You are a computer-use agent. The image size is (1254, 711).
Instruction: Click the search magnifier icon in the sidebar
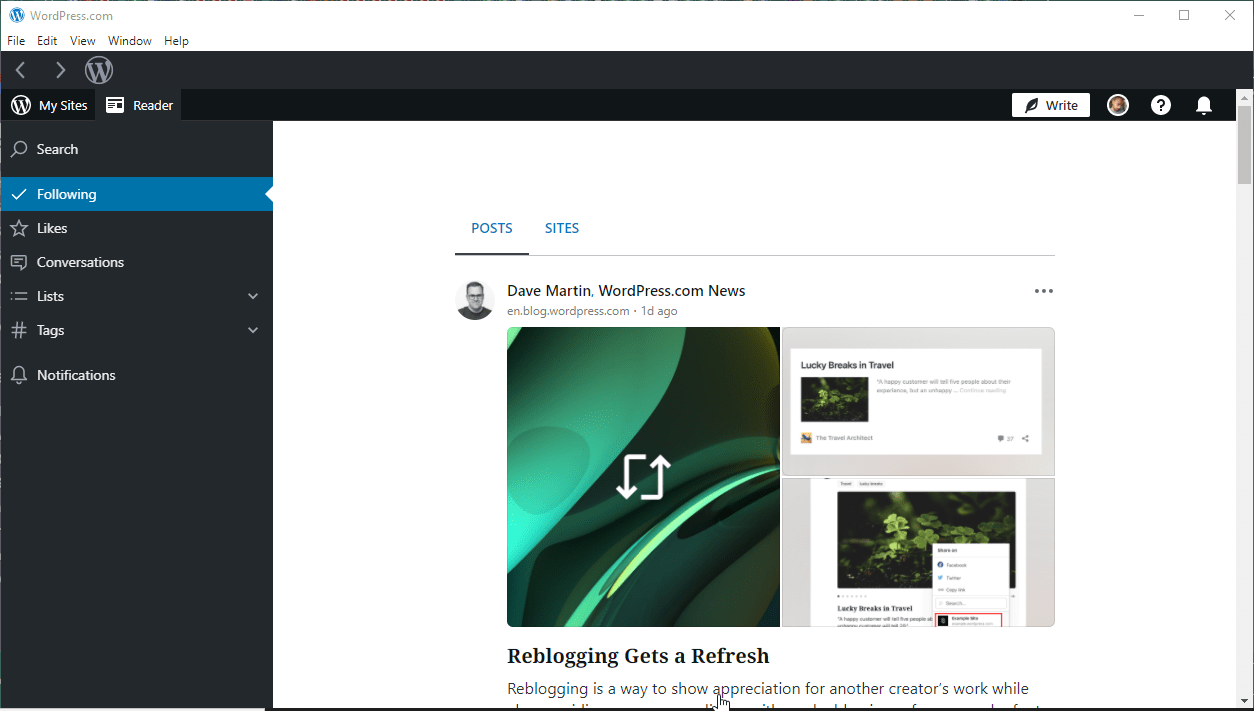tap(18, 149)
